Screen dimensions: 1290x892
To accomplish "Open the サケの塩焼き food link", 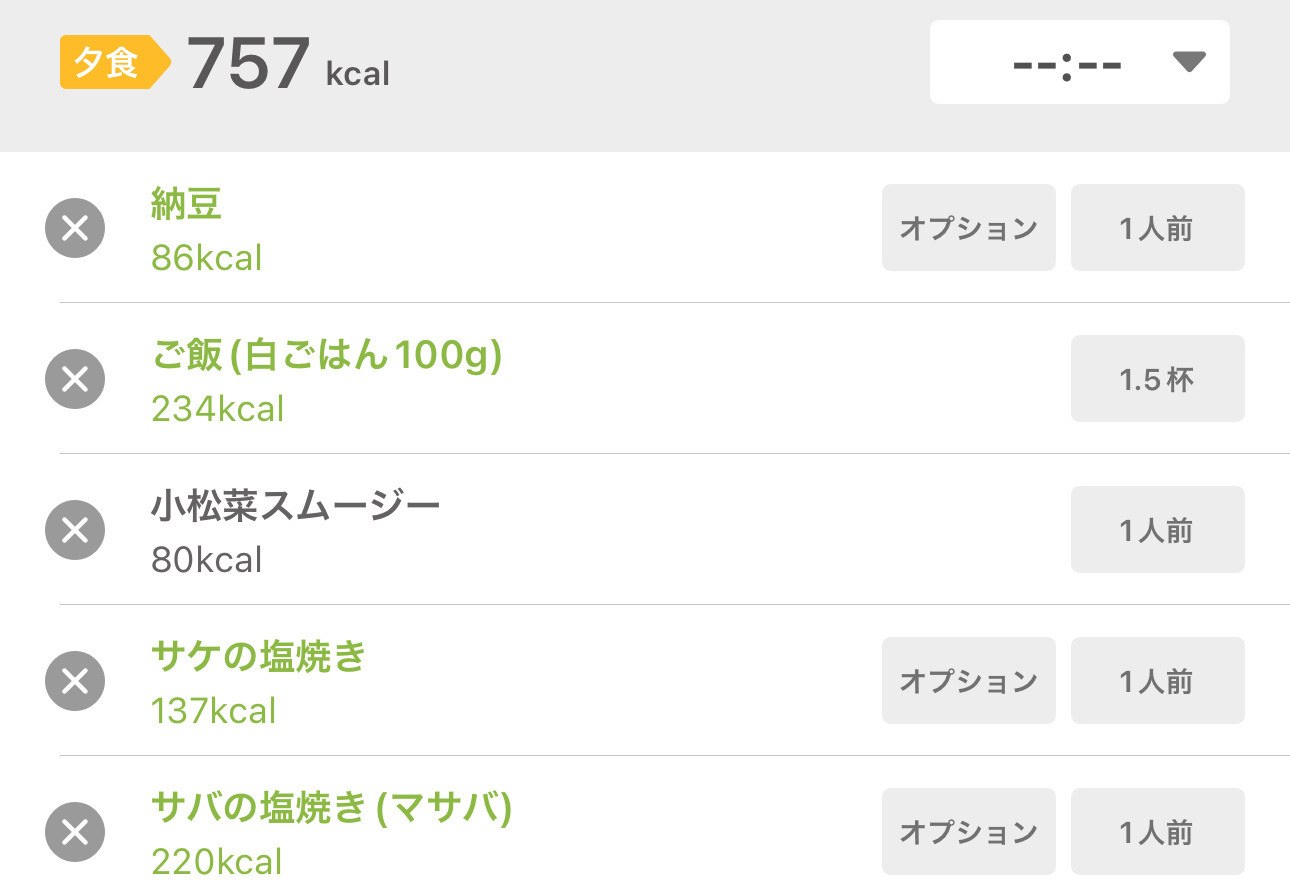I will click(259, 658).
